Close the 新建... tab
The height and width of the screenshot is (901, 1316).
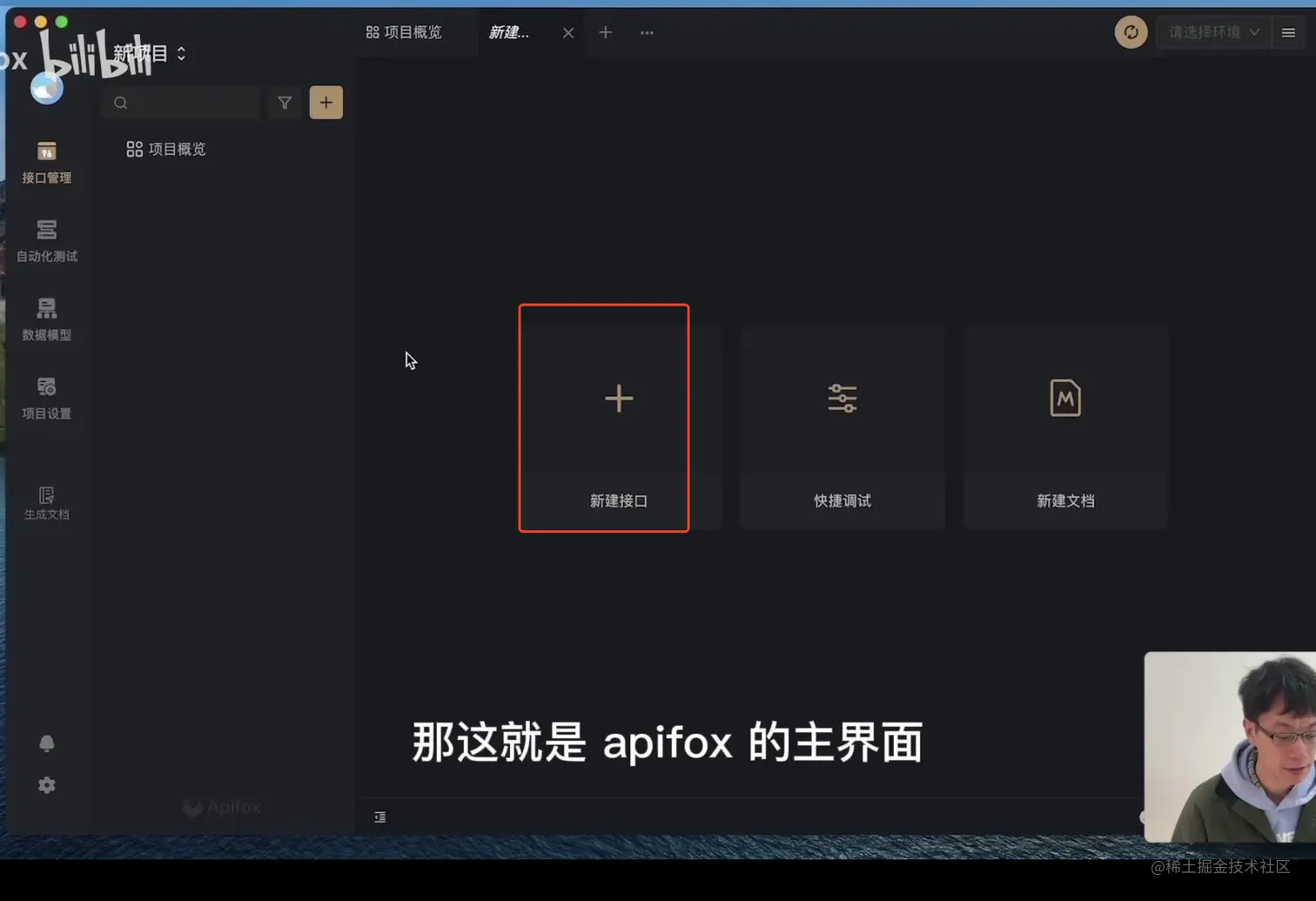tap(568, 33)
